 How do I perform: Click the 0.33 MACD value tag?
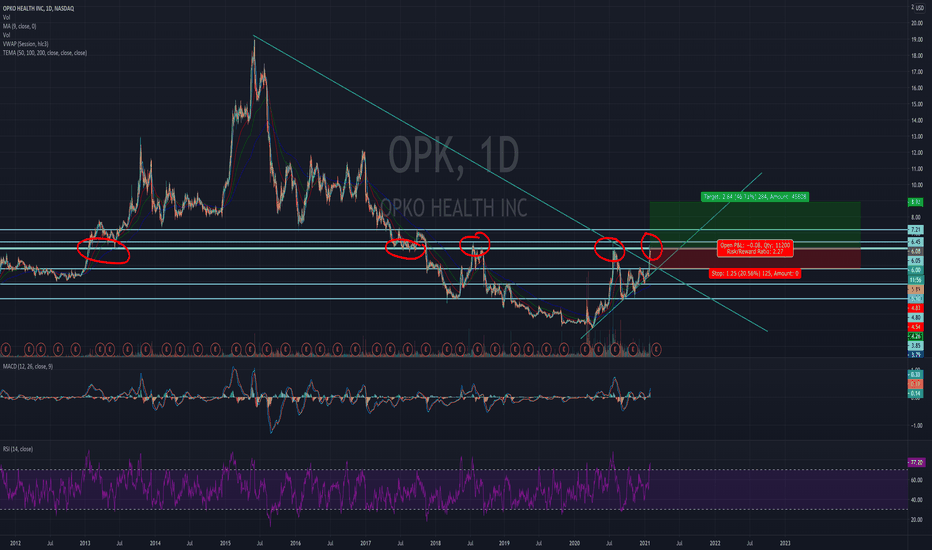click(x=915, y=375)
